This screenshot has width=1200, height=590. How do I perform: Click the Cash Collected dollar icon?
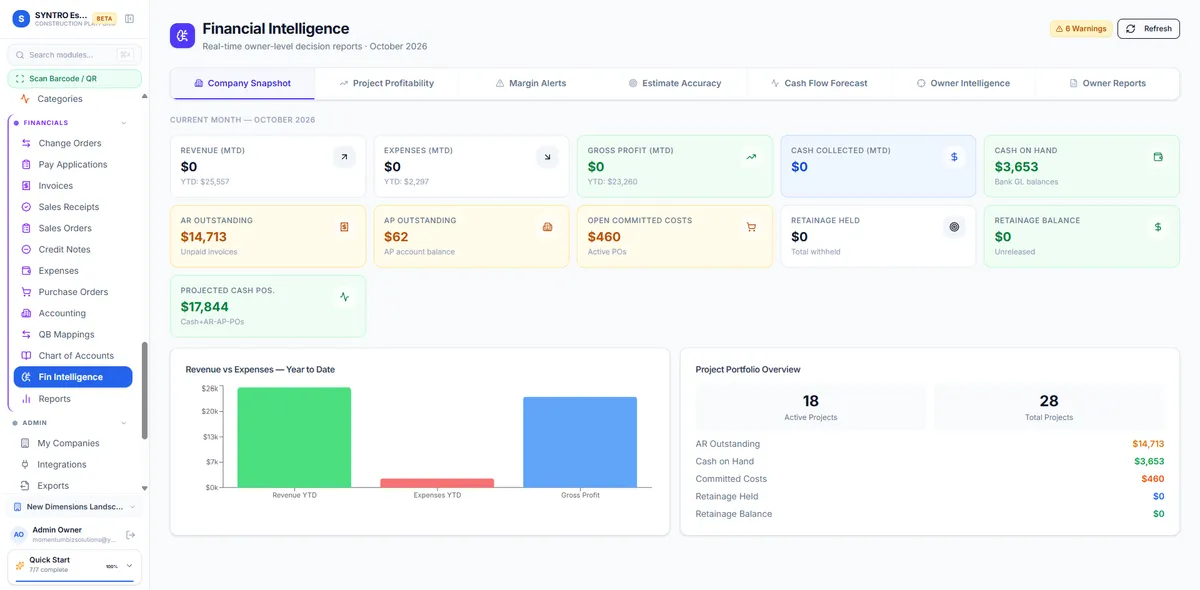pos(954,157)
